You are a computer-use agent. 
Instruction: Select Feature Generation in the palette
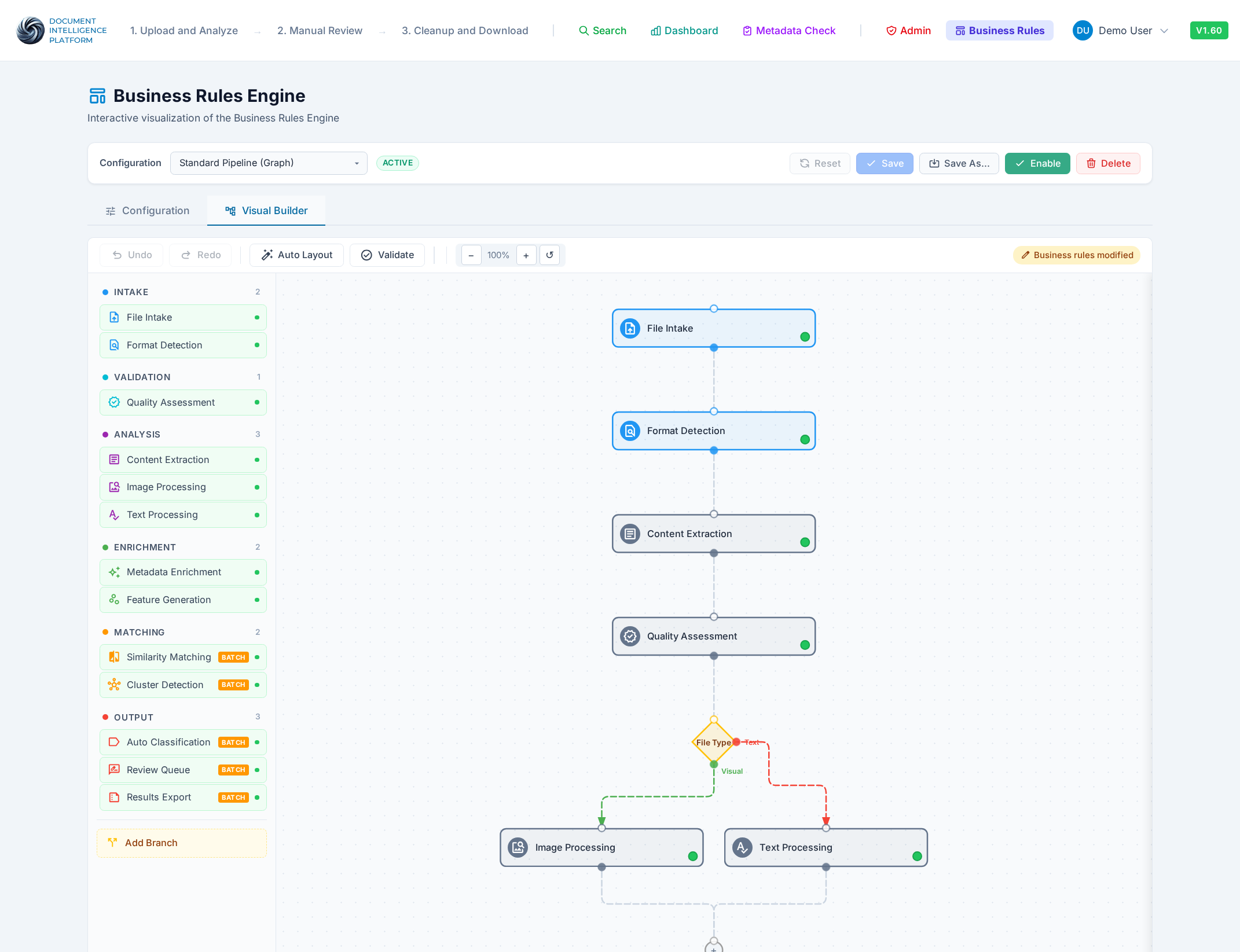[183, 600]
